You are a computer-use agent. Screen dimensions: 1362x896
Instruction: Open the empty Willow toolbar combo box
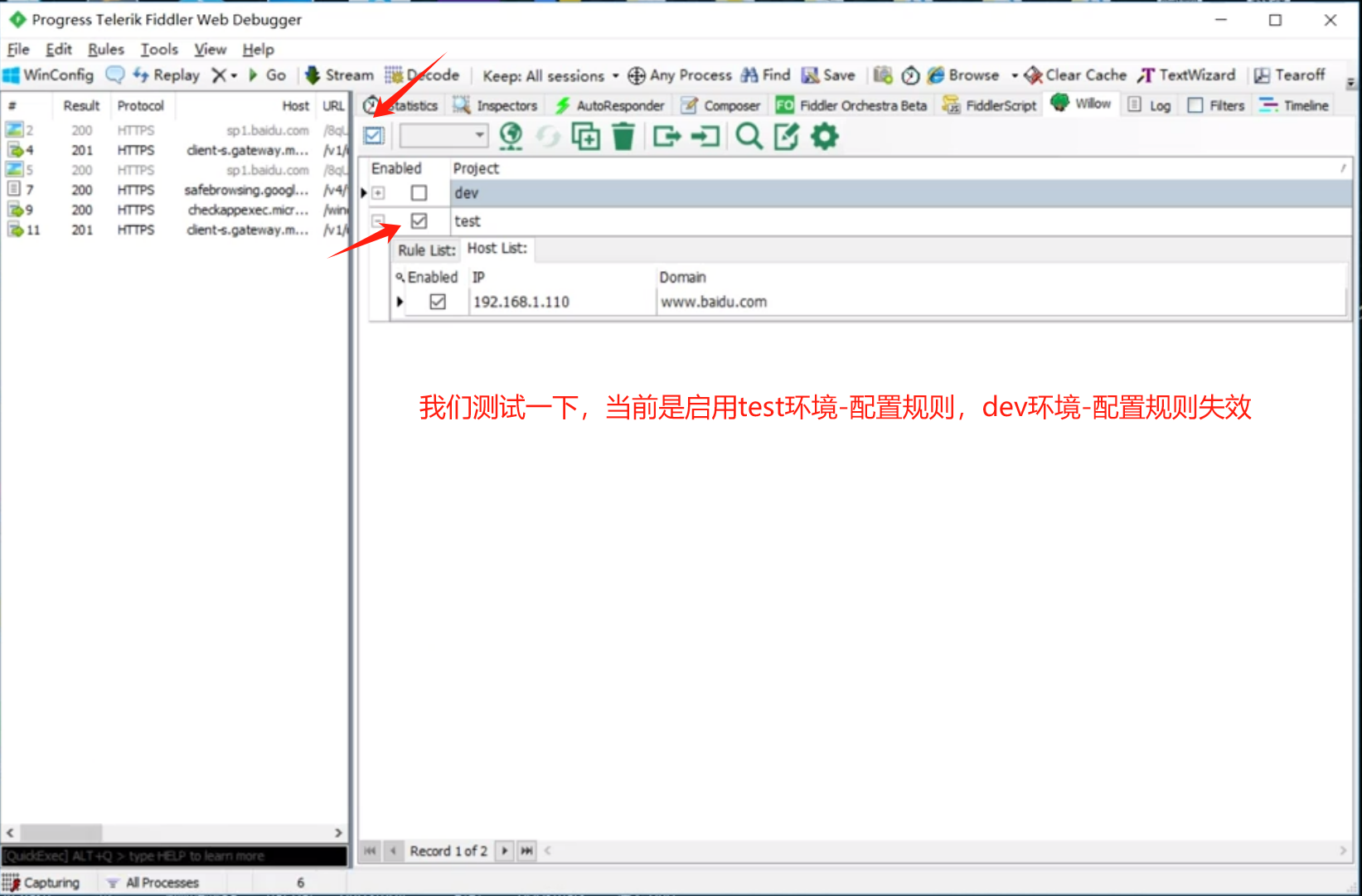point(443,136)
